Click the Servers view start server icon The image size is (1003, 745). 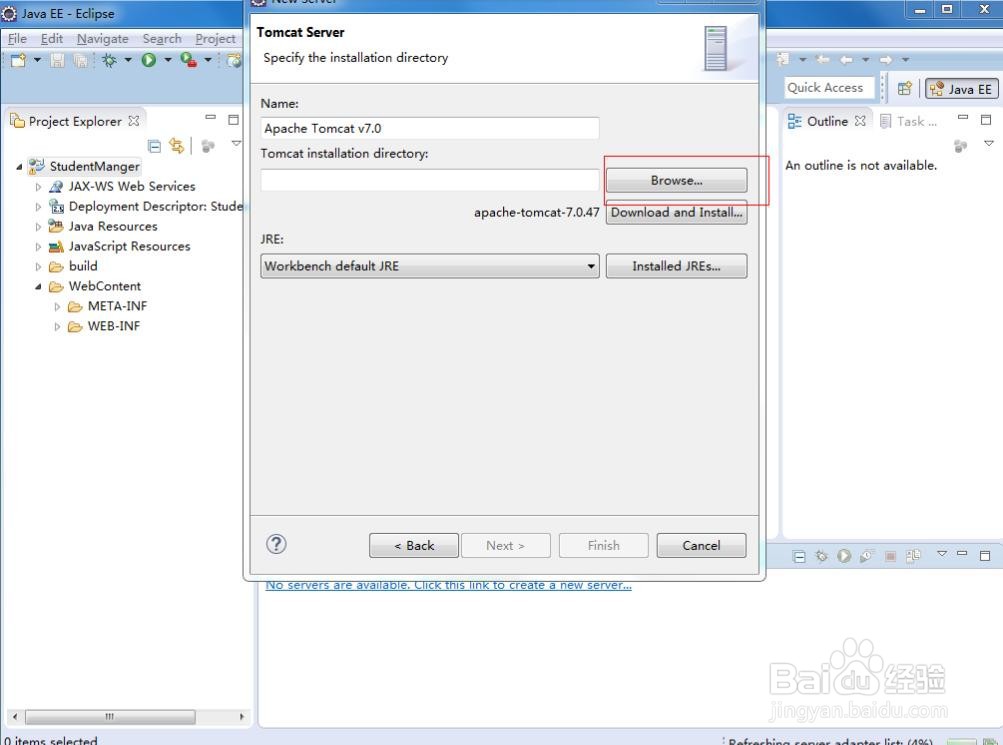pyautogui.click(x=844, y=556)
